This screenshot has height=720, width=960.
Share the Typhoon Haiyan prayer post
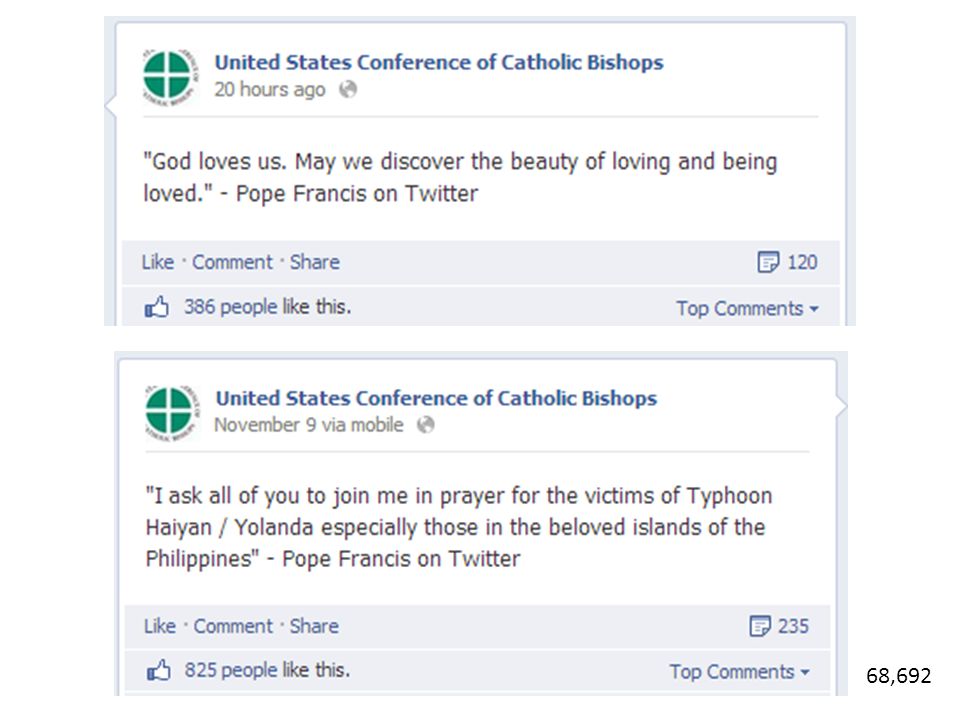(x=314, y=626)
